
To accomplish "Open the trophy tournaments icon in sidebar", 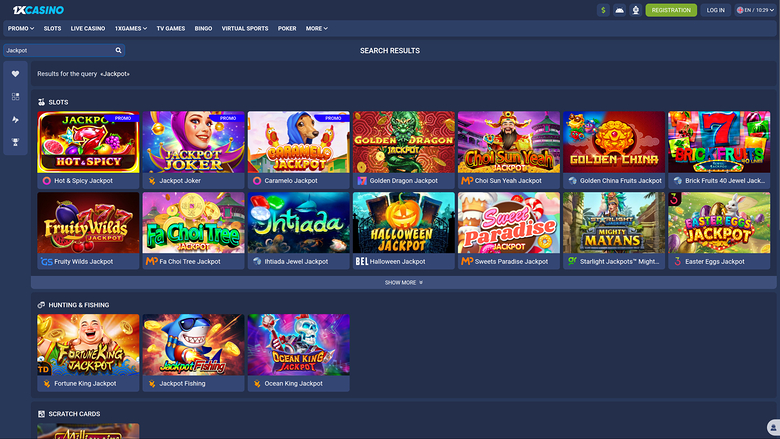I will [15, 142].
